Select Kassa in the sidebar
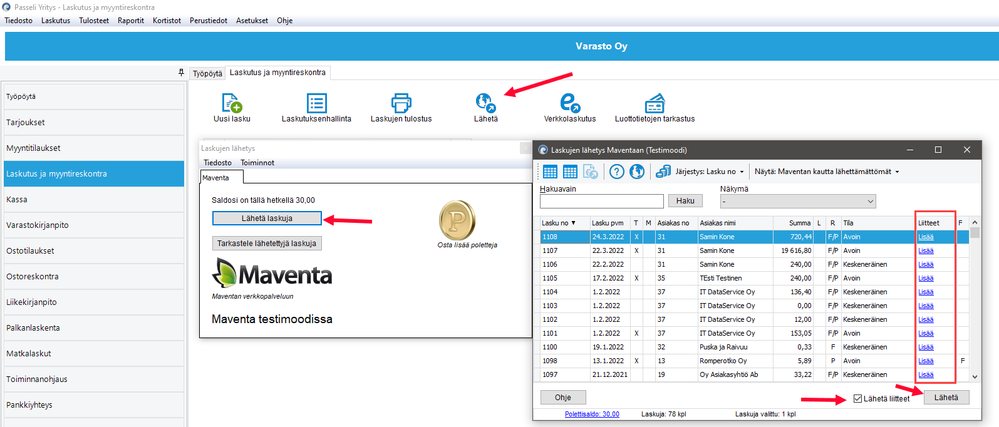Image resolution: width=999 pixels, height=427 pixels. [x=93, y=199]
